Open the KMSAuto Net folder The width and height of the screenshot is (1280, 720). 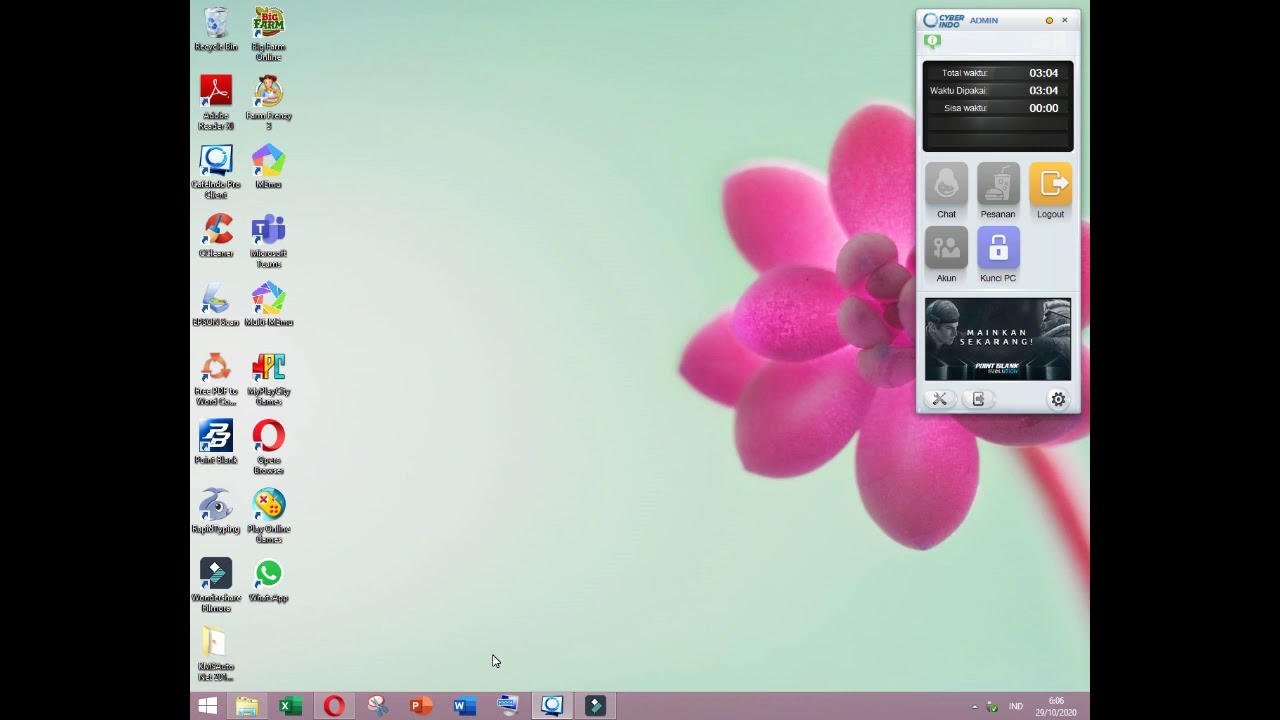[x=216, y=654]
